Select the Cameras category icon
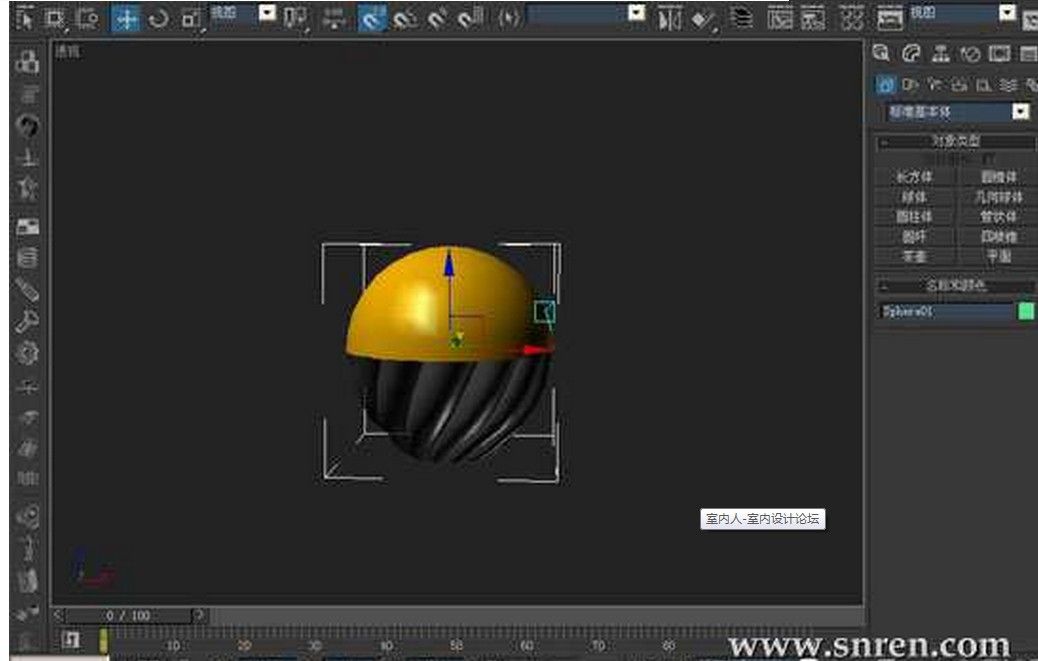1038x661 pixels. [x=959, y=85]
